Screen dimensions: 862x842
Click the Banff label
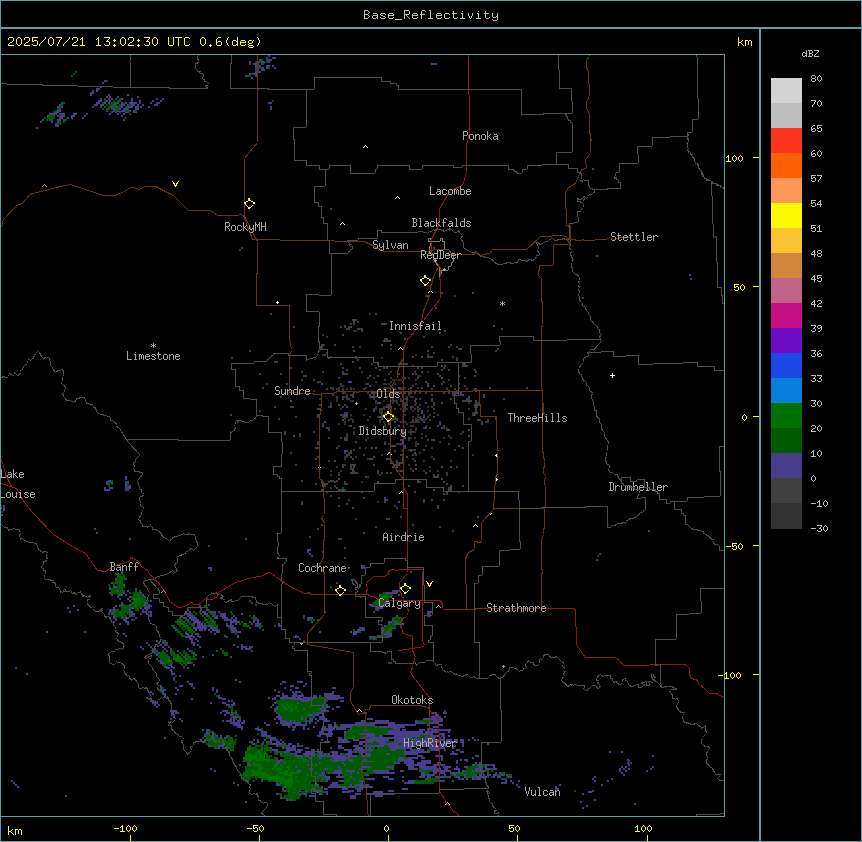click(x=124, y=567)
